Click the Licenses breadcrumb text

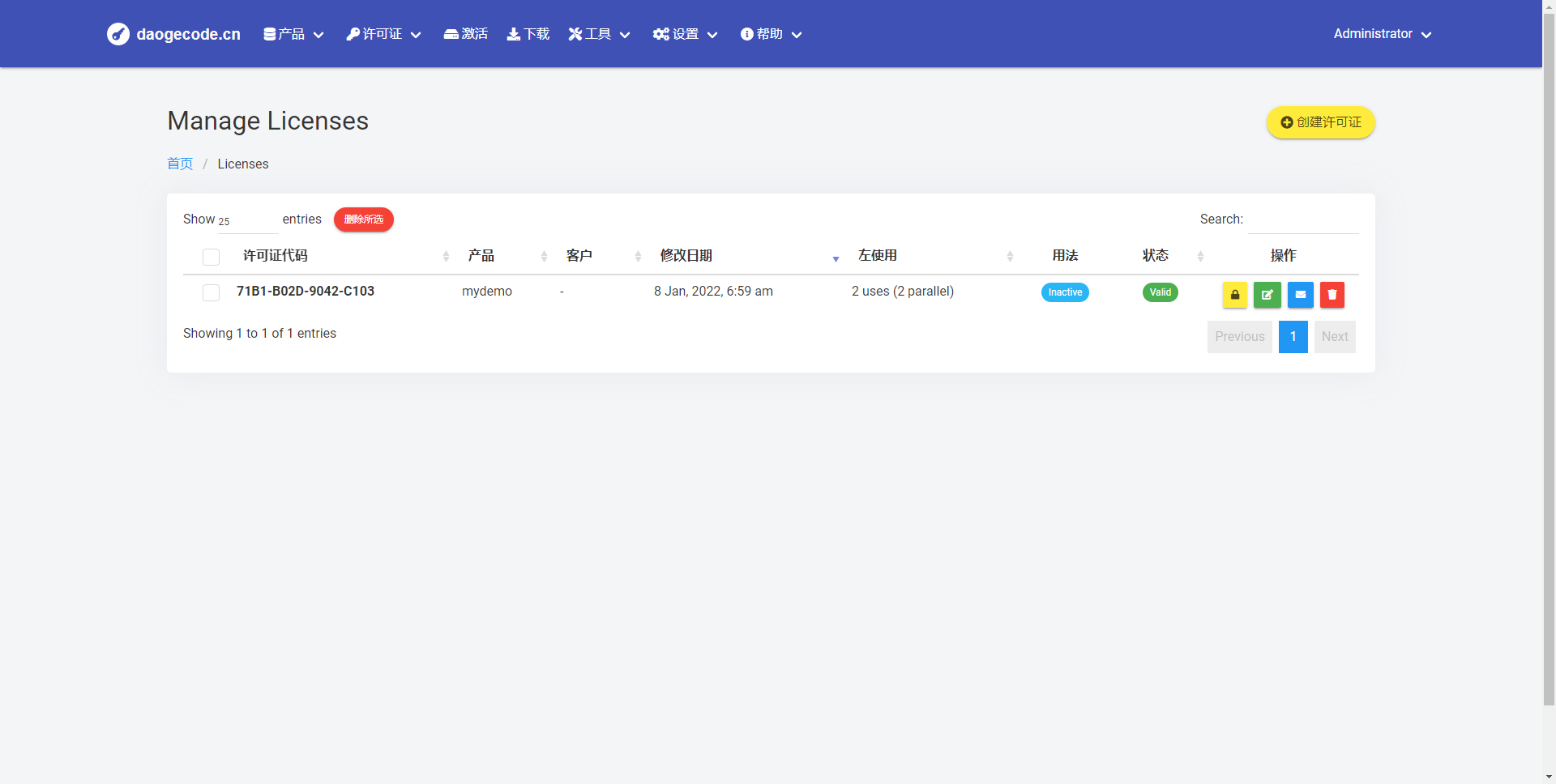pyautogui.click(x=243, y=164)
